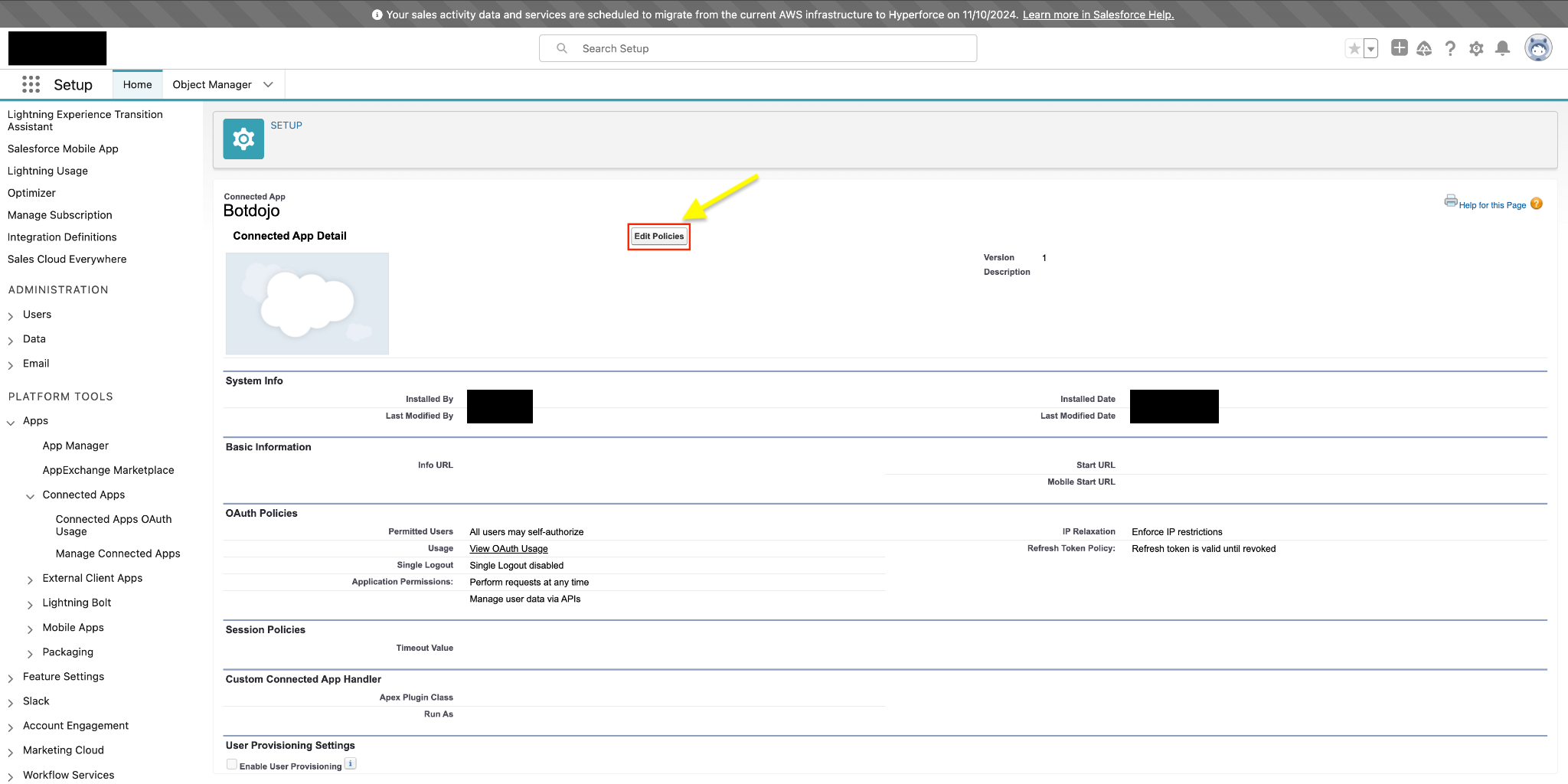Screen dimensions: 1568x784
Task: Enable the User Provisioning checkbox
Action: tap(231, 764)
